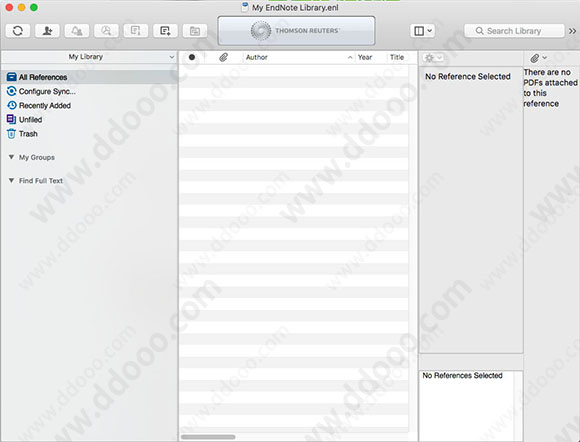The image size is (580, 442).
Task: Select Recently Added group
Action: coord(45,105)
